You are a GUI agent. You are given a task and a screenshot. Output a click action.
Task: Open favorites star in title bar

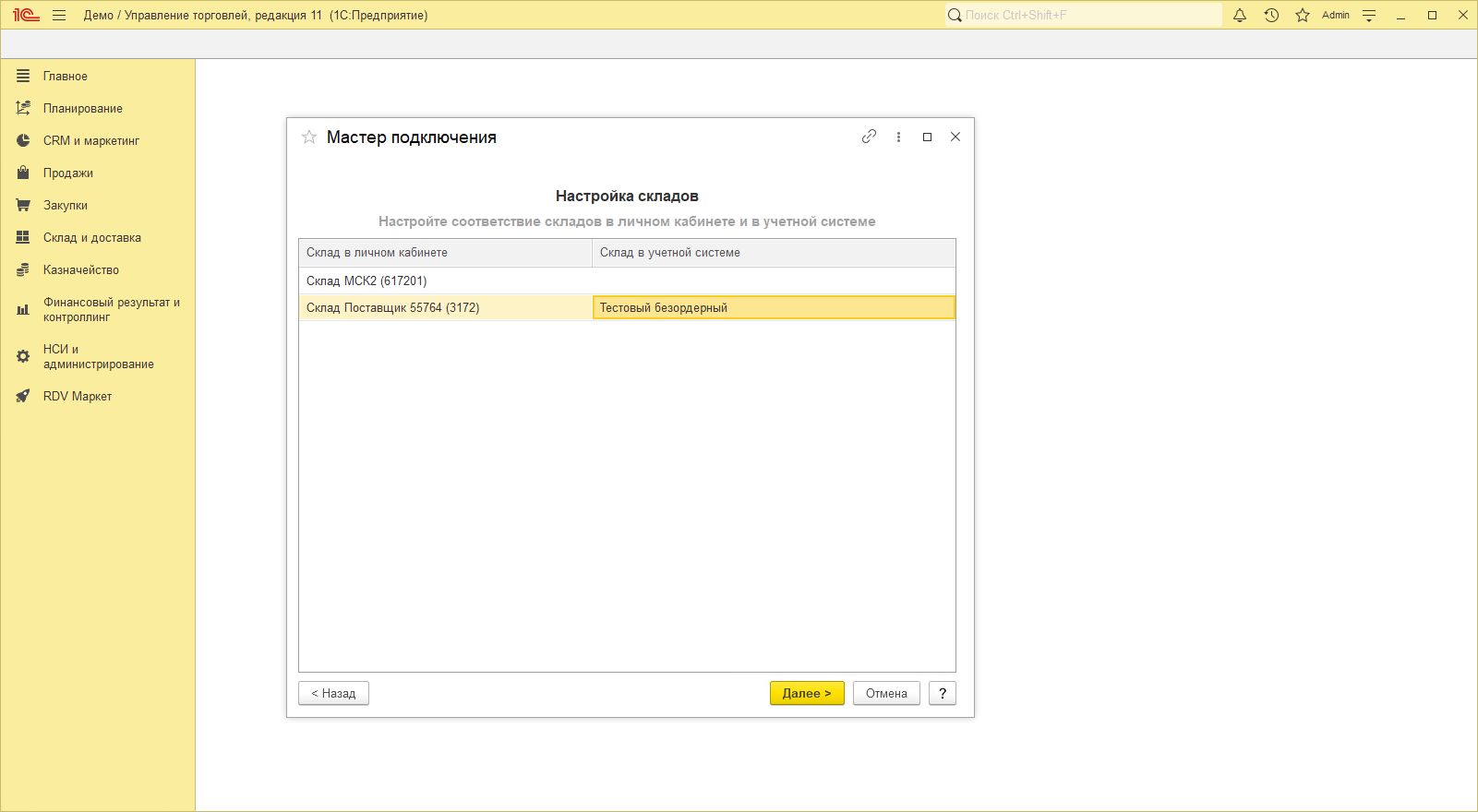(1303, 15)
